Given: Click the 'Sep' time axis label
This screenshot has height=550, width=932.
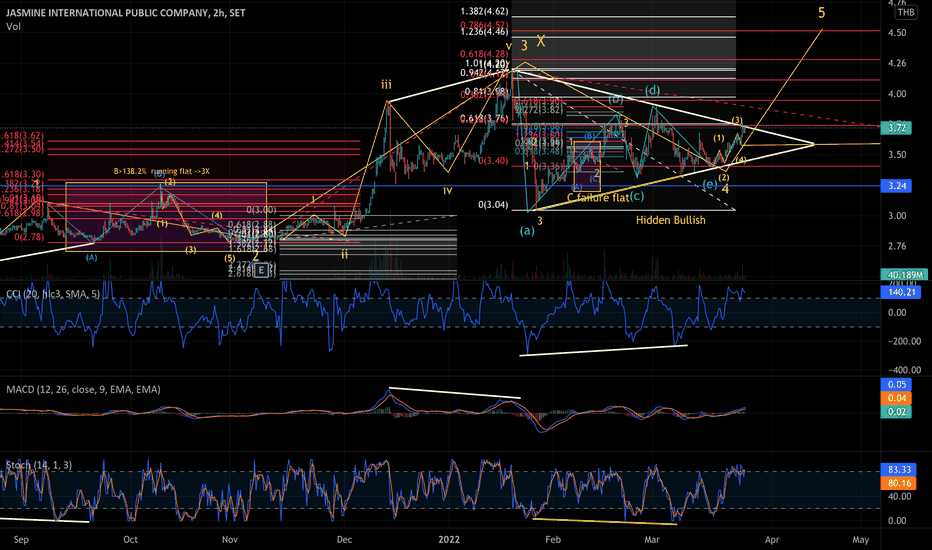Looking at the screenshot, I should point(21,540).
